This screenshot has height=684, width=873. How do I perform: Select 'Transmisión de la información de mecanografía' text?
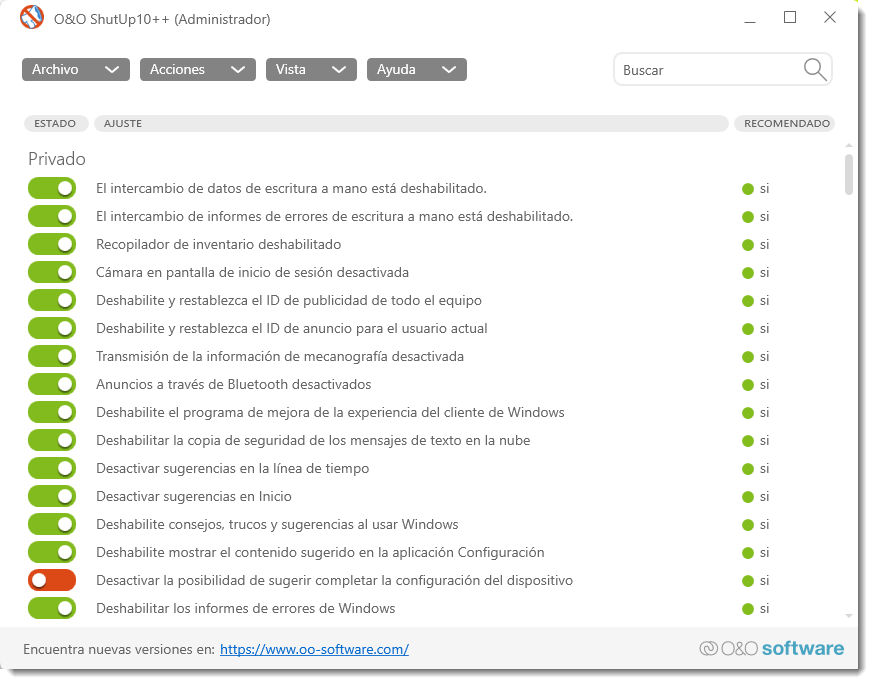tap(279, 356)
